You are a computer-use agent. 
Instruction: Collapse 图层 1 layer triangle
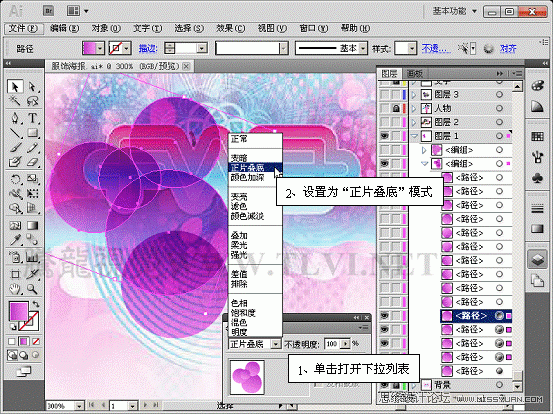point(414,136)
